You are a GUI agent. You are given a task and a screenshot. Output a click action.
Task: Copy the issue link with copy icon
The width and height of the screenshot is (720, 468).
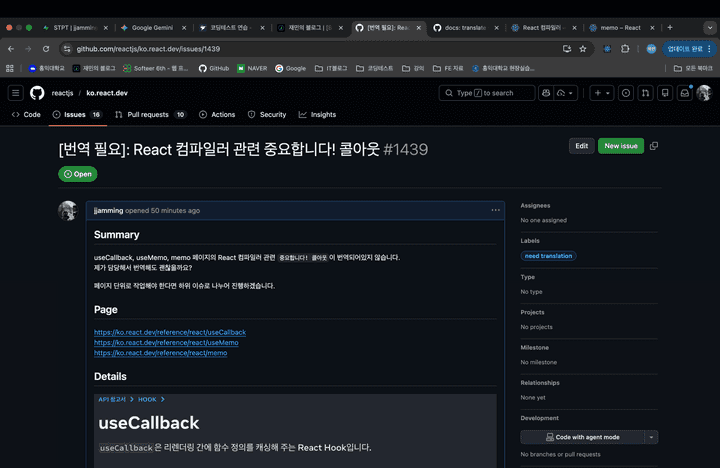click(654, 146)
